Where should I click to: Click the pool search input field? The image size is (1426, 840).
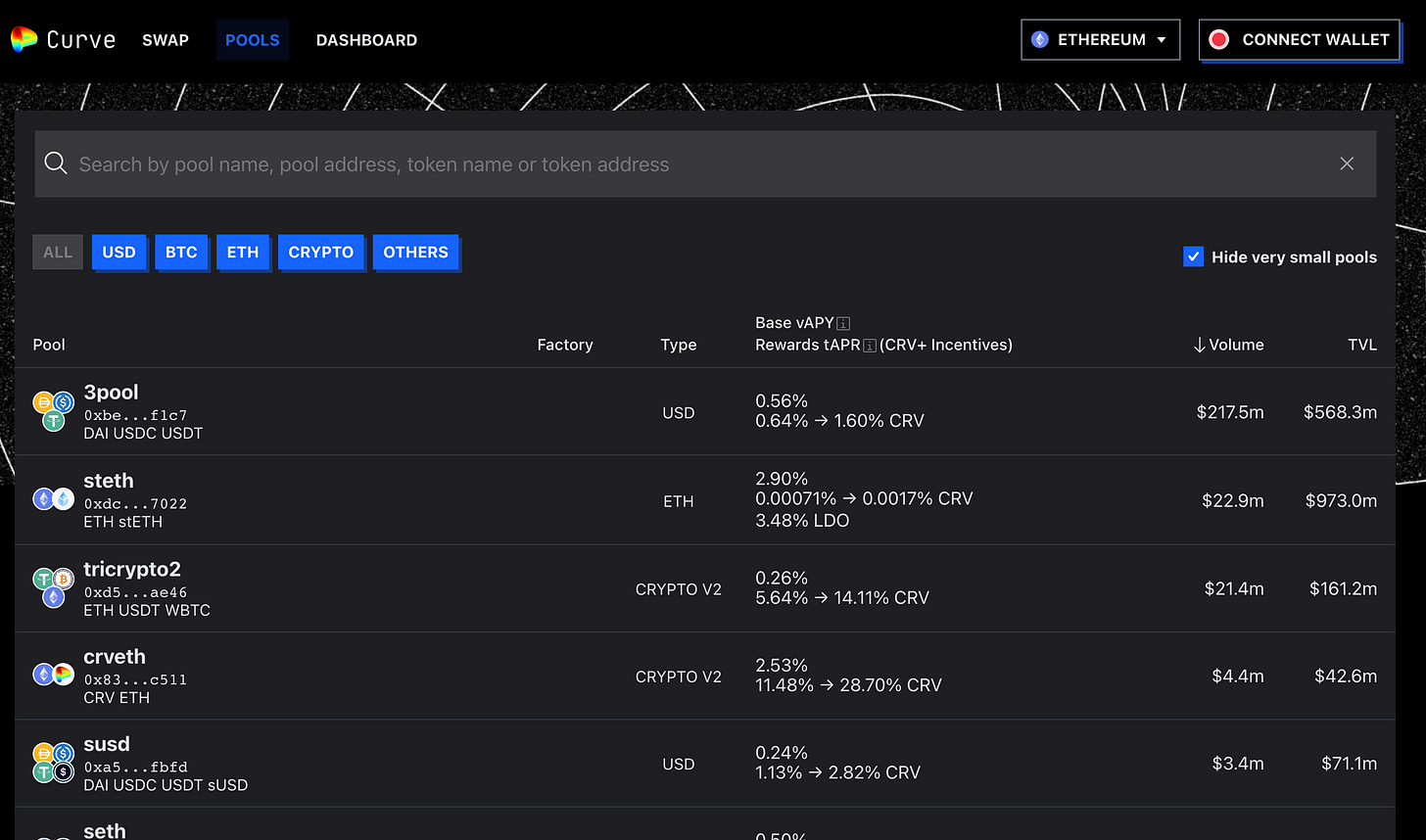(x=705, y=164)
